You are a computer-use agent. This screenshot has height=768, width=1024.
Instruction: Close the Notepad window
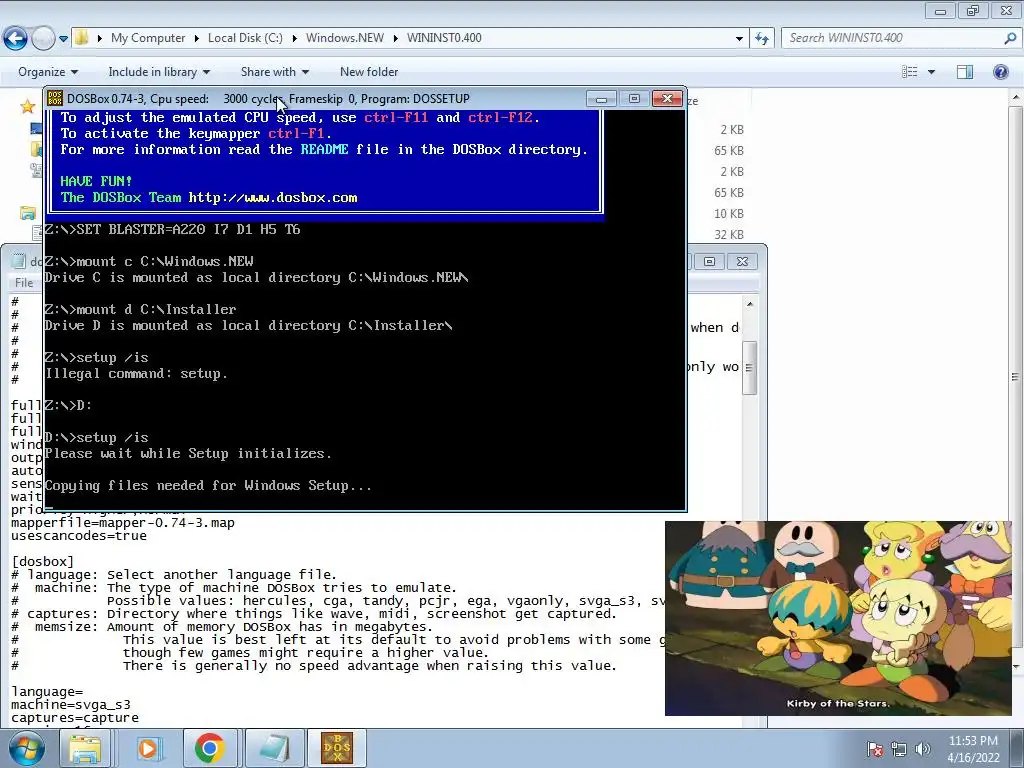742,261
